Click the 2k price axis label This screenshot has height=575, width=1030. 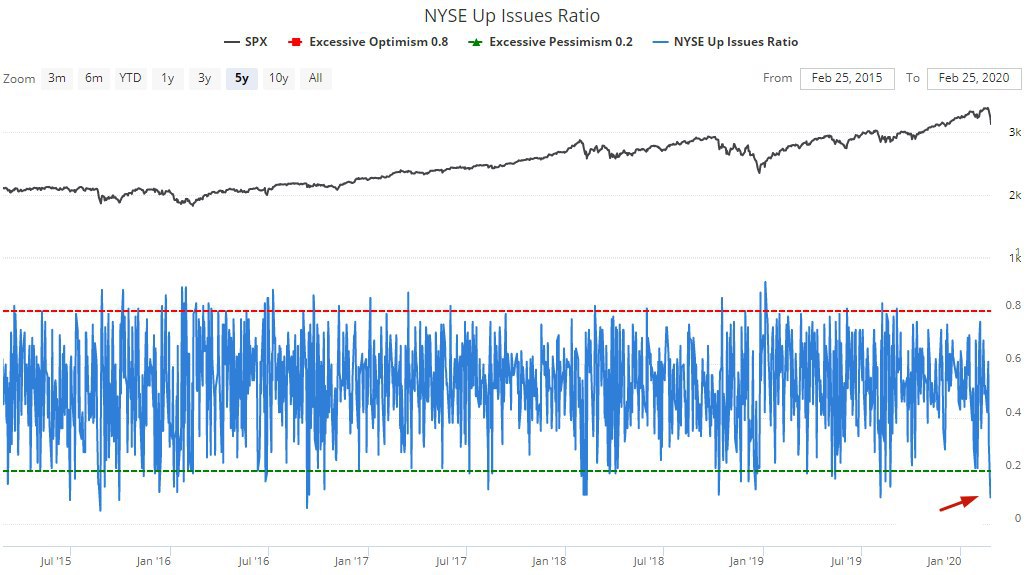(1015, 195)
